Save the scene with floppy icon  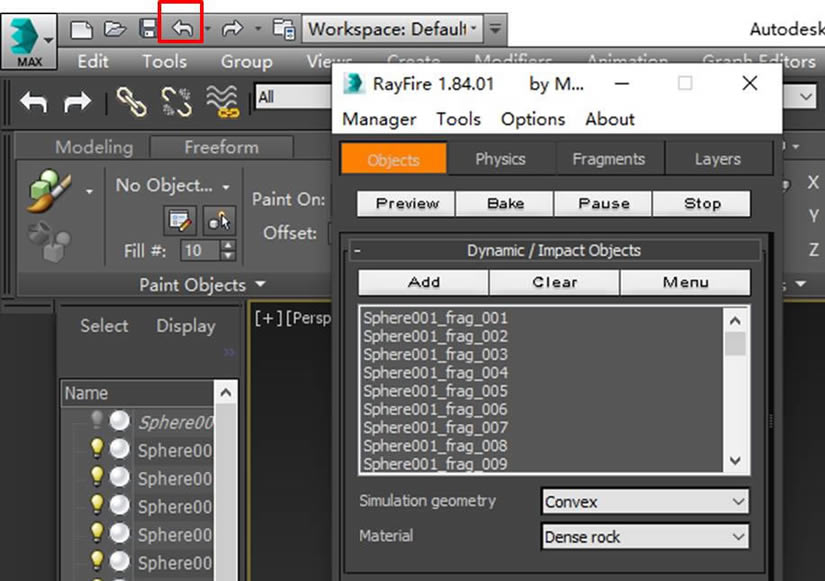click(x=148, y=28)
